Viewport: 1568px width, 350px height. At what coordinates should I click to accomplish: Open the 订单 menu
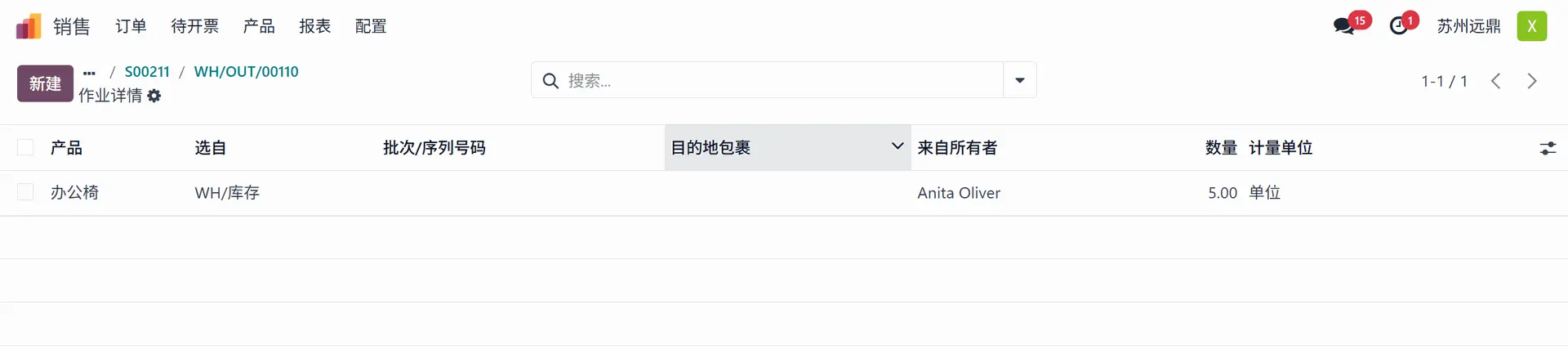click(131, 26)
